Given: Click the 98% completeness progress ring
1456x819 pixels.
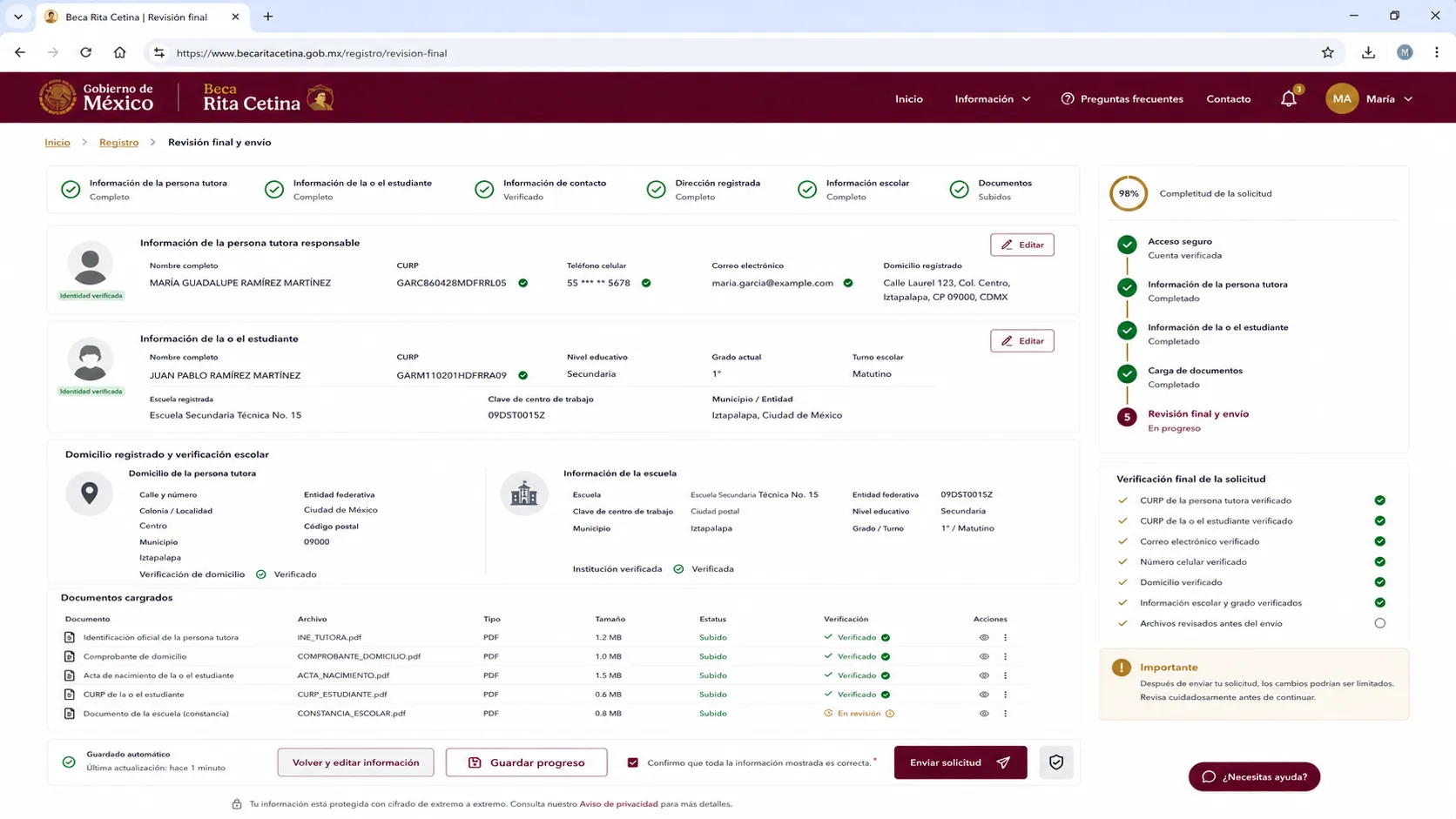Looking at the screenshot, I should coord(1129,194).
